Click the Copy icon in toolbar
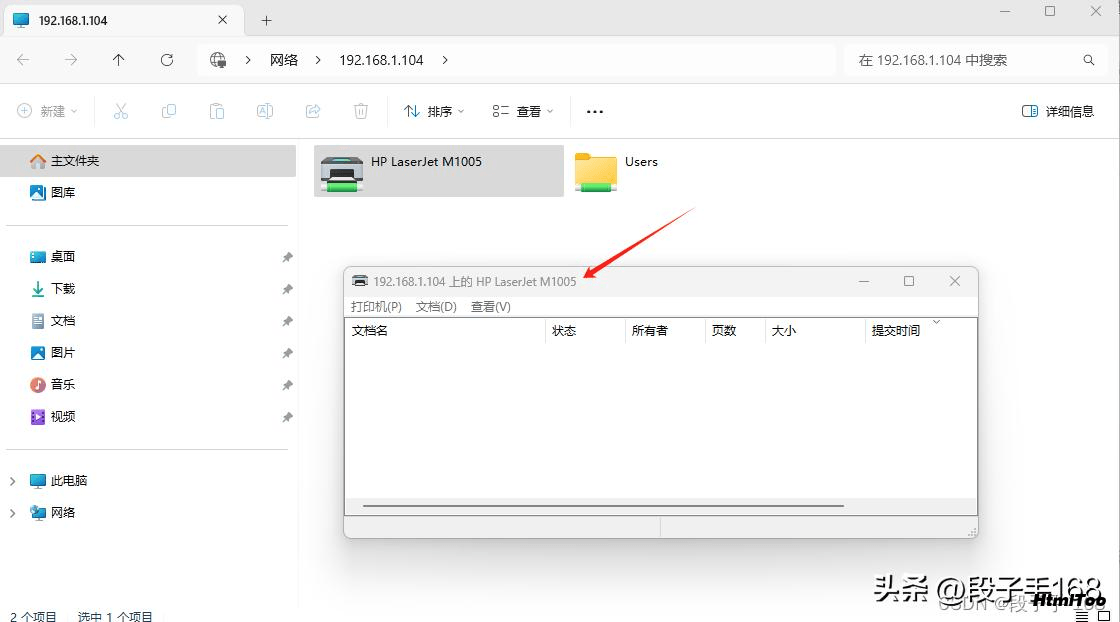 (x=169, y=111)
